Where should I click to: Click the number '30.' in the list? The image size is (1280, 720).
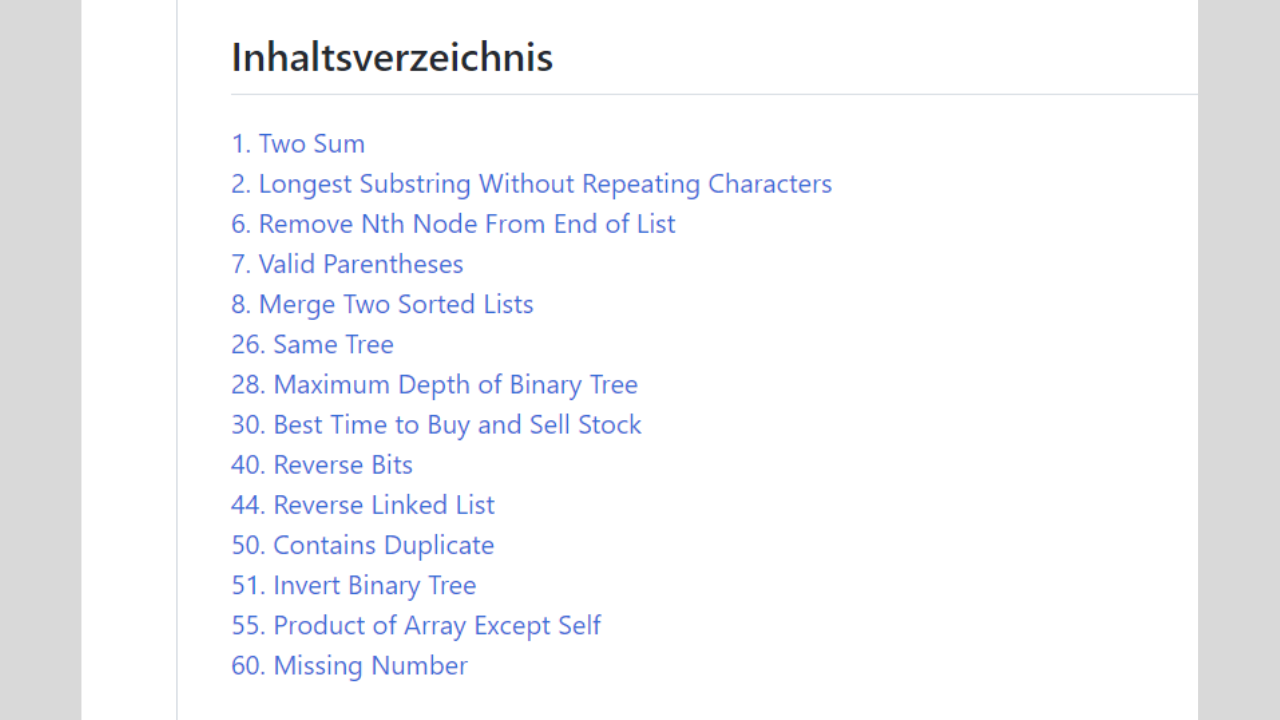click(249, 424)
